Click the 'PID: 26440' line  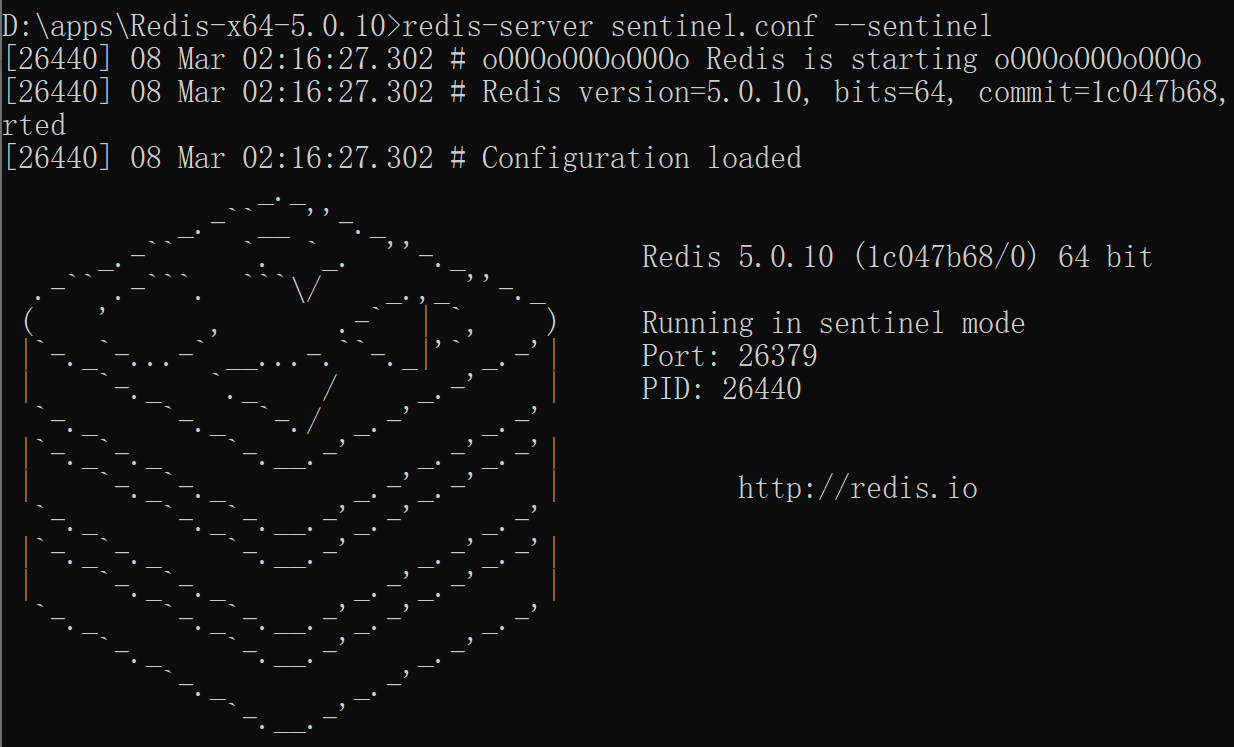pos(721,388)
